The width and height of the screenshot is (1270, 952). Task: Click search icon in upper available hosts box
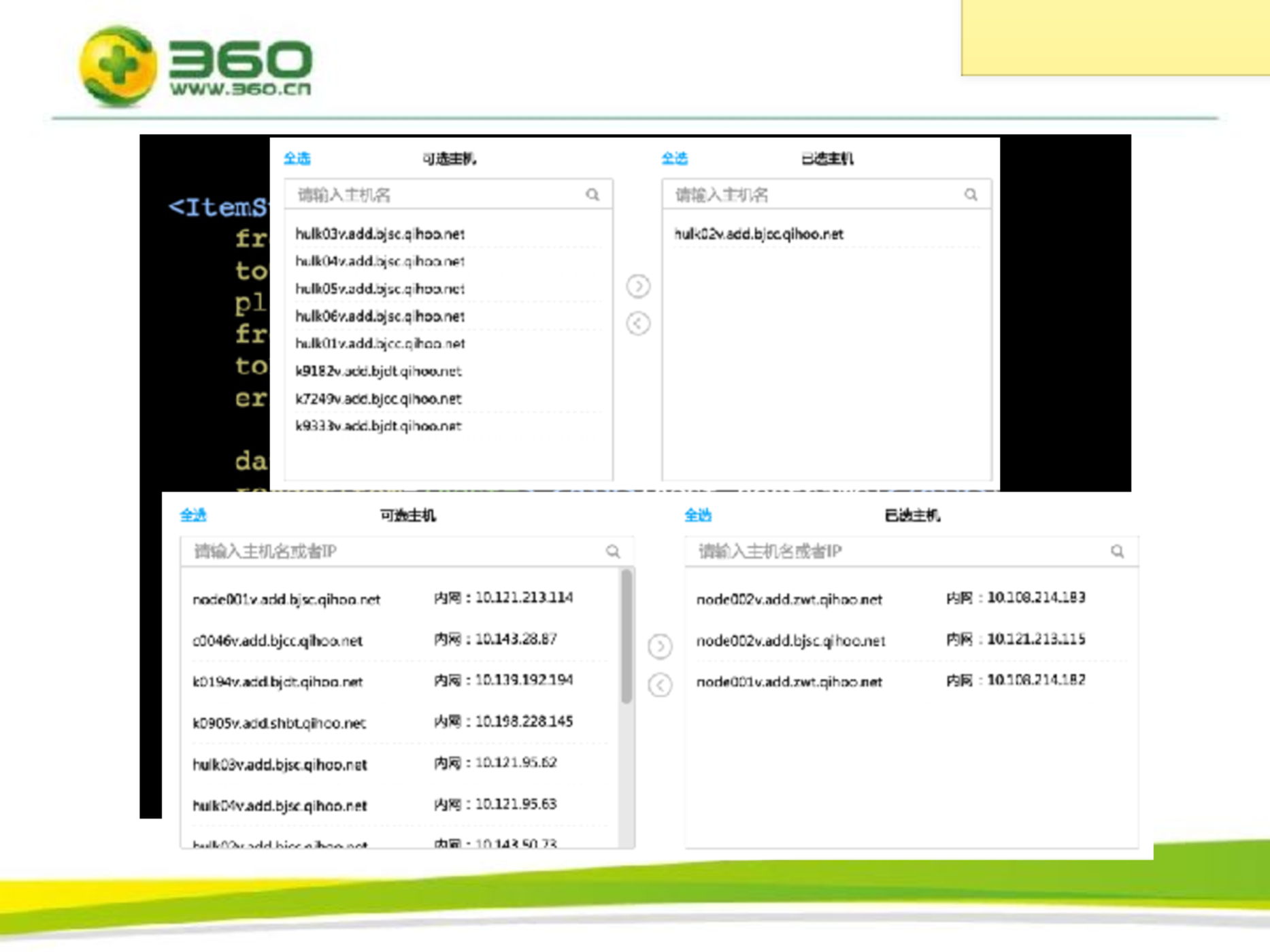(592, 195)
